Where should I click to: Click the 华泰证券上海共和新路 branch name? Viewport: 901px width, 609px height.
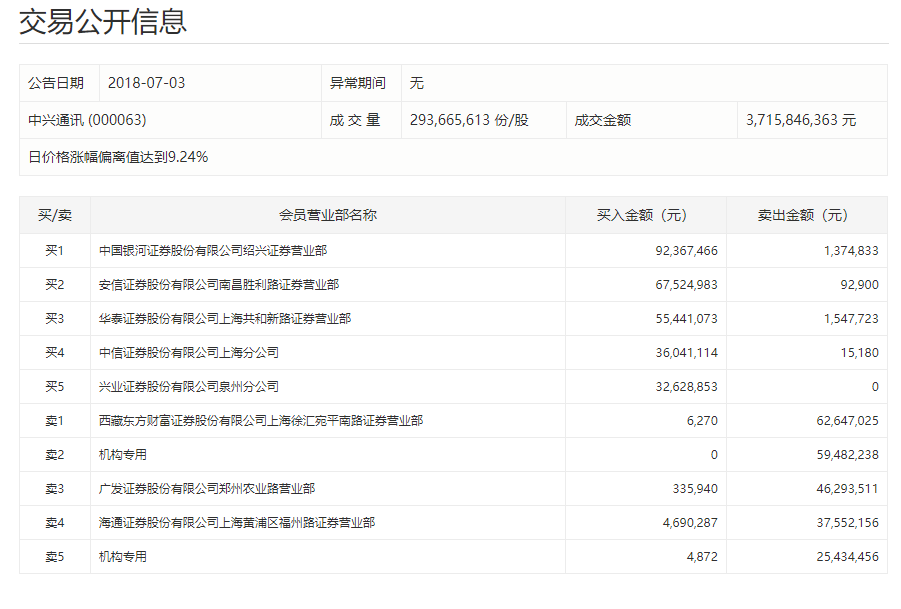(225, 319)
